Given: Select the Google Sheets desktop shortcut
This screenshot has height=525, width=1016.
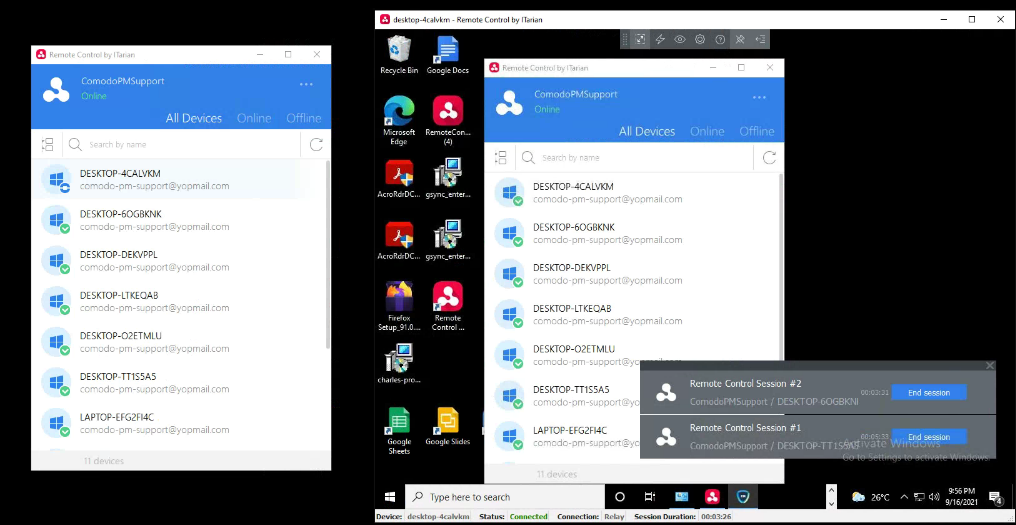Looking at the screenshot, I should click(x=399, y=431).
